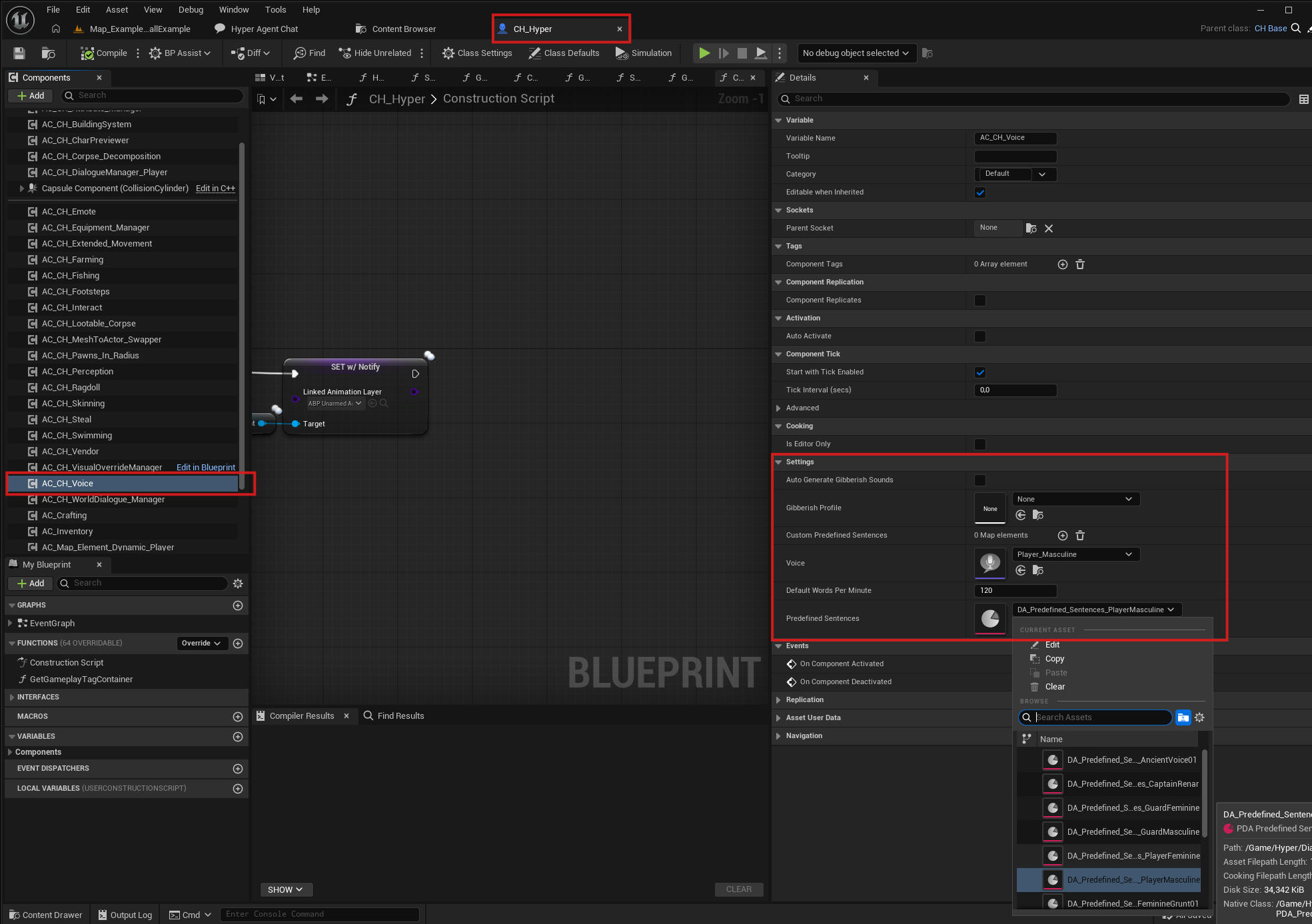The image size is (1312, 924).
Task: Add a Component Tags array element
Action: 1063,264
